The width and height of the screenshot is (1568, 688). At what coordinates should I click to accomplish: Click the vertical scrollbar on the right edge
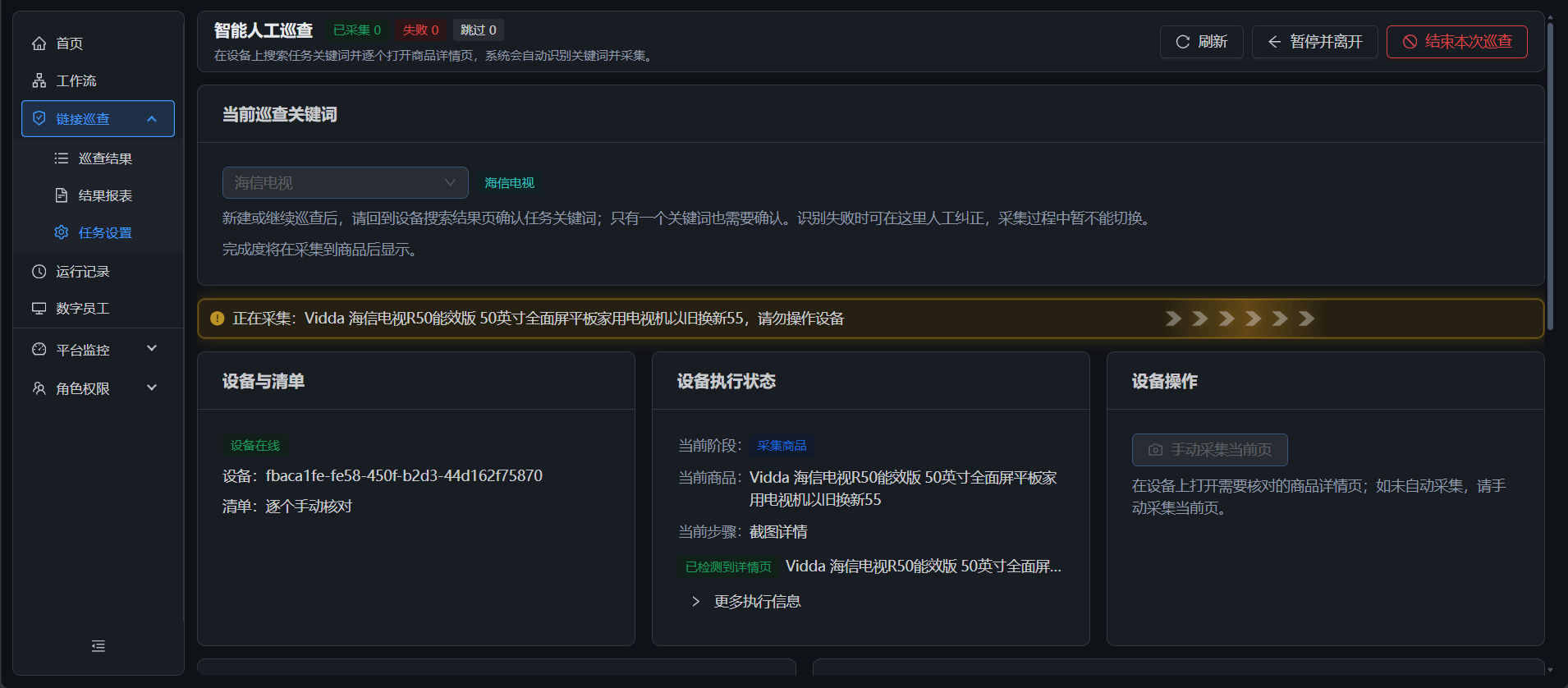click(x=1550, y=177)
